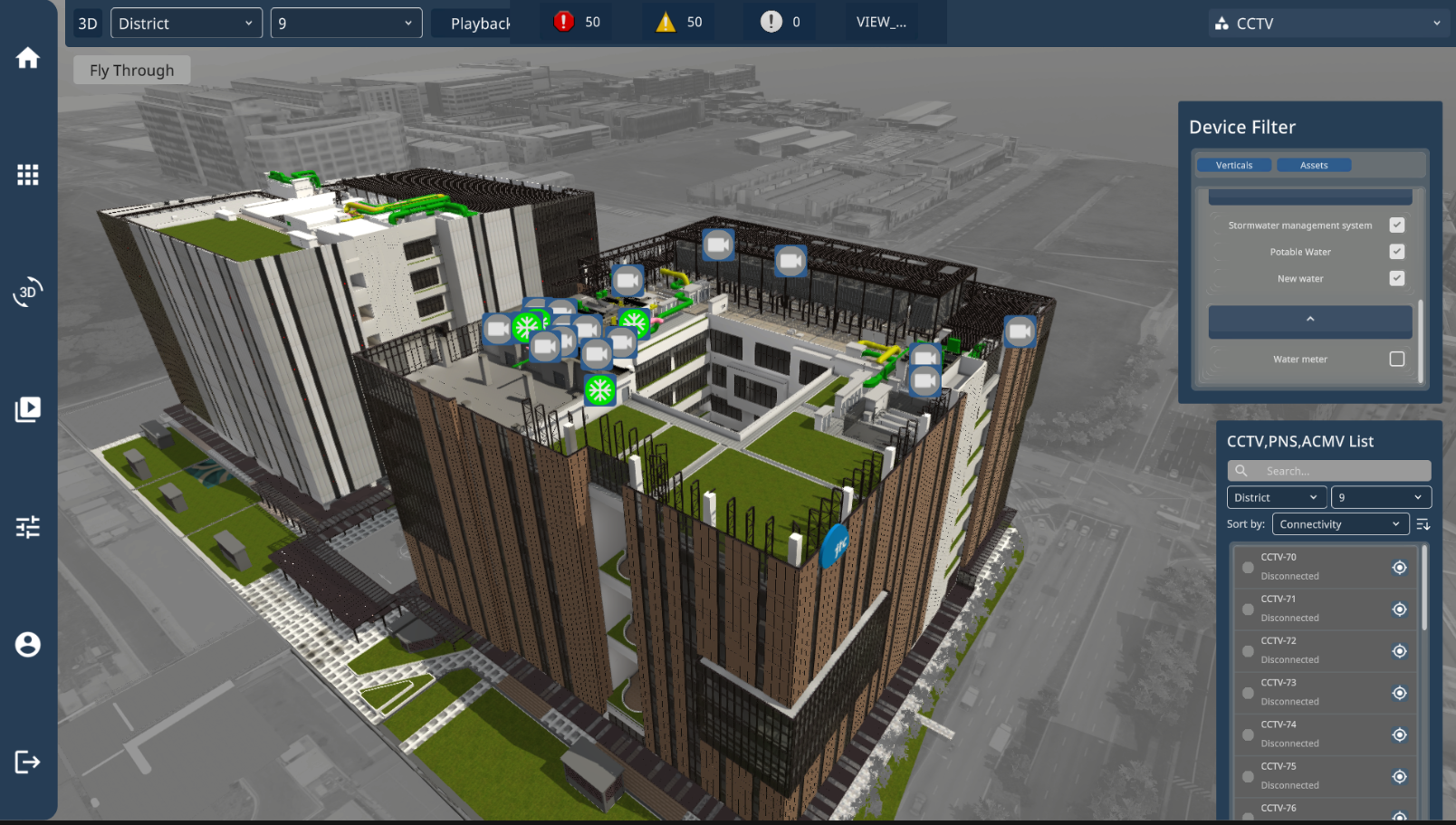
Task: Switch to the Verticals tab
Action: (x=1233, y=165)
